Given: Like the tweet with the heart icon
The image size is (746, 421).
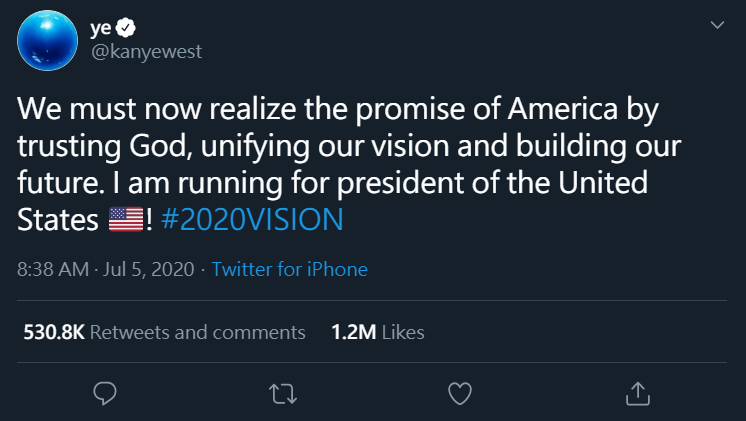Looking at the screenshot, I should [459, 394].
